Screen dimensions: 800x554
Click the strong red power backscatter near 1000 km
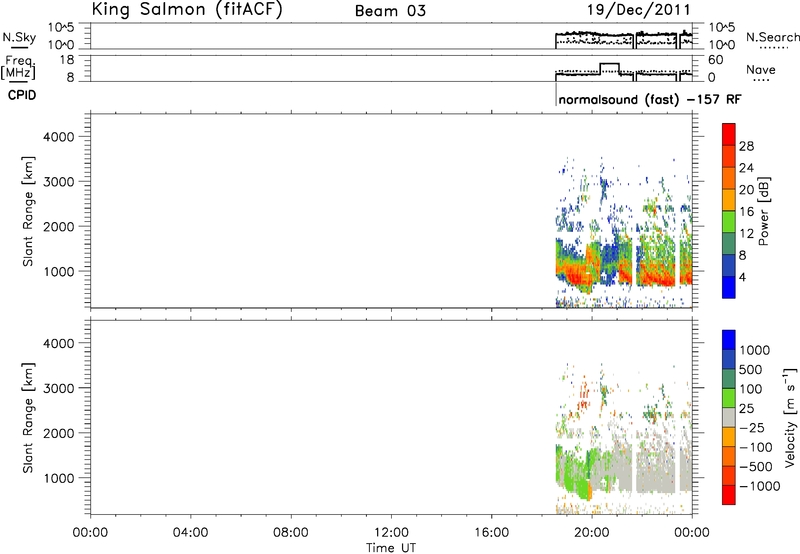[x=577, y=277]
